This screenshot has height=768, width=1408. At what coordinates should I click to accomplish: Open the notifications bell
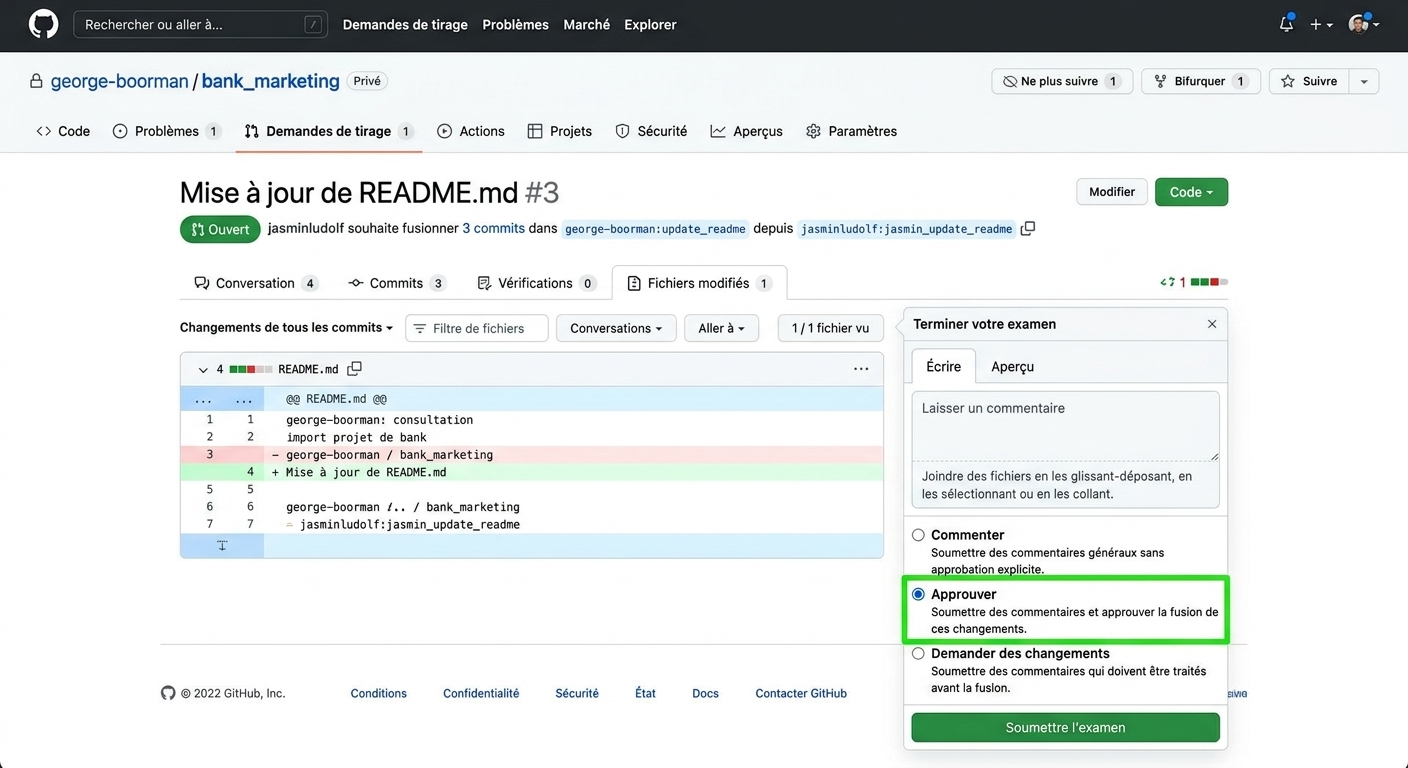(1286, 24)
